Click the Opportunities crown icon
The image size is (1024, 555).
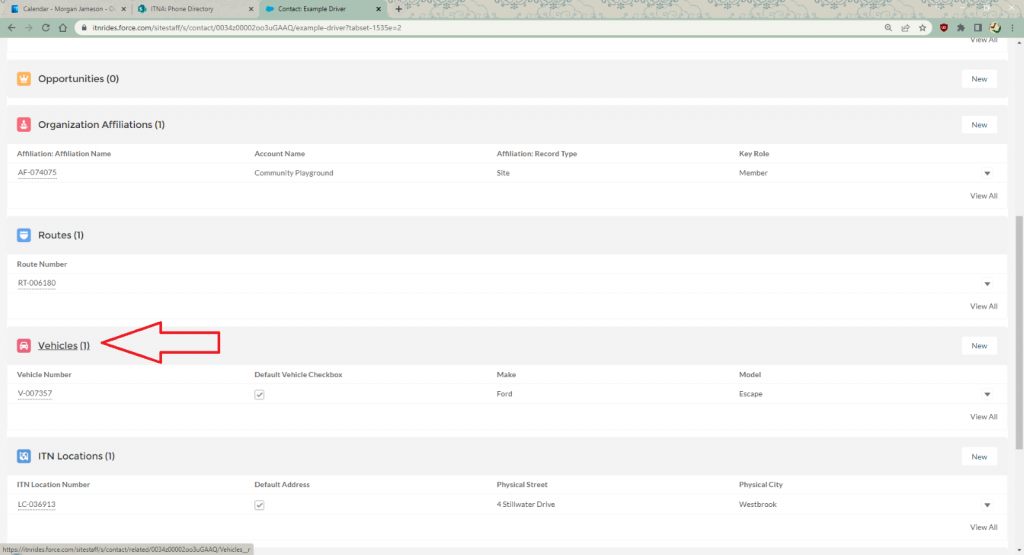coord(24,79)
